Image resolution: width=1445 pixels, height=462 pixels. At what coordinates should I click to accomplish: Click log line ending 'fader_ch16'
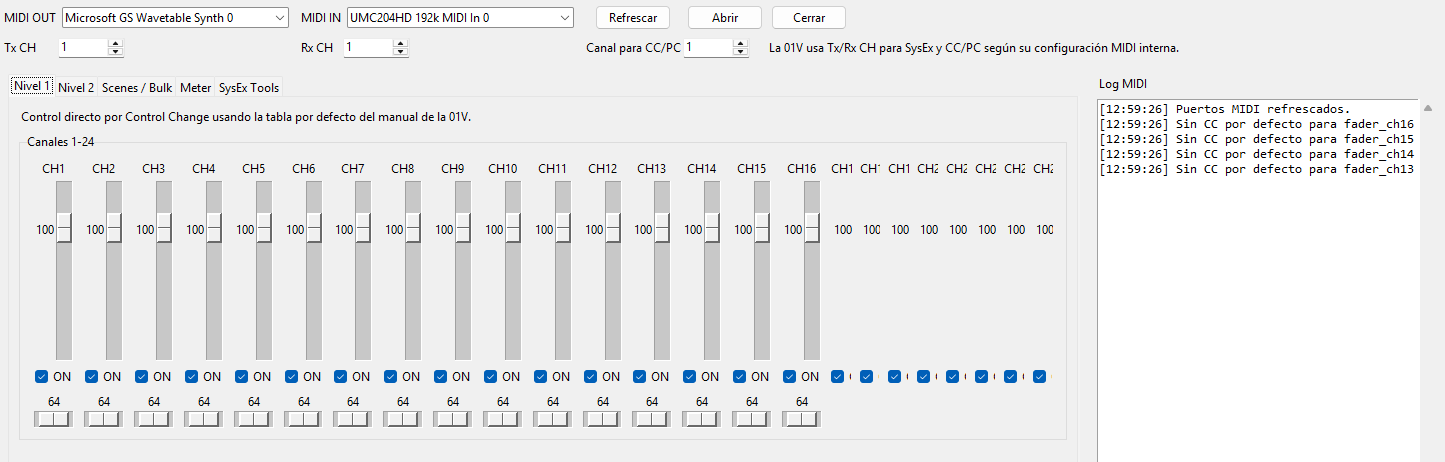tap(1256, 123)
